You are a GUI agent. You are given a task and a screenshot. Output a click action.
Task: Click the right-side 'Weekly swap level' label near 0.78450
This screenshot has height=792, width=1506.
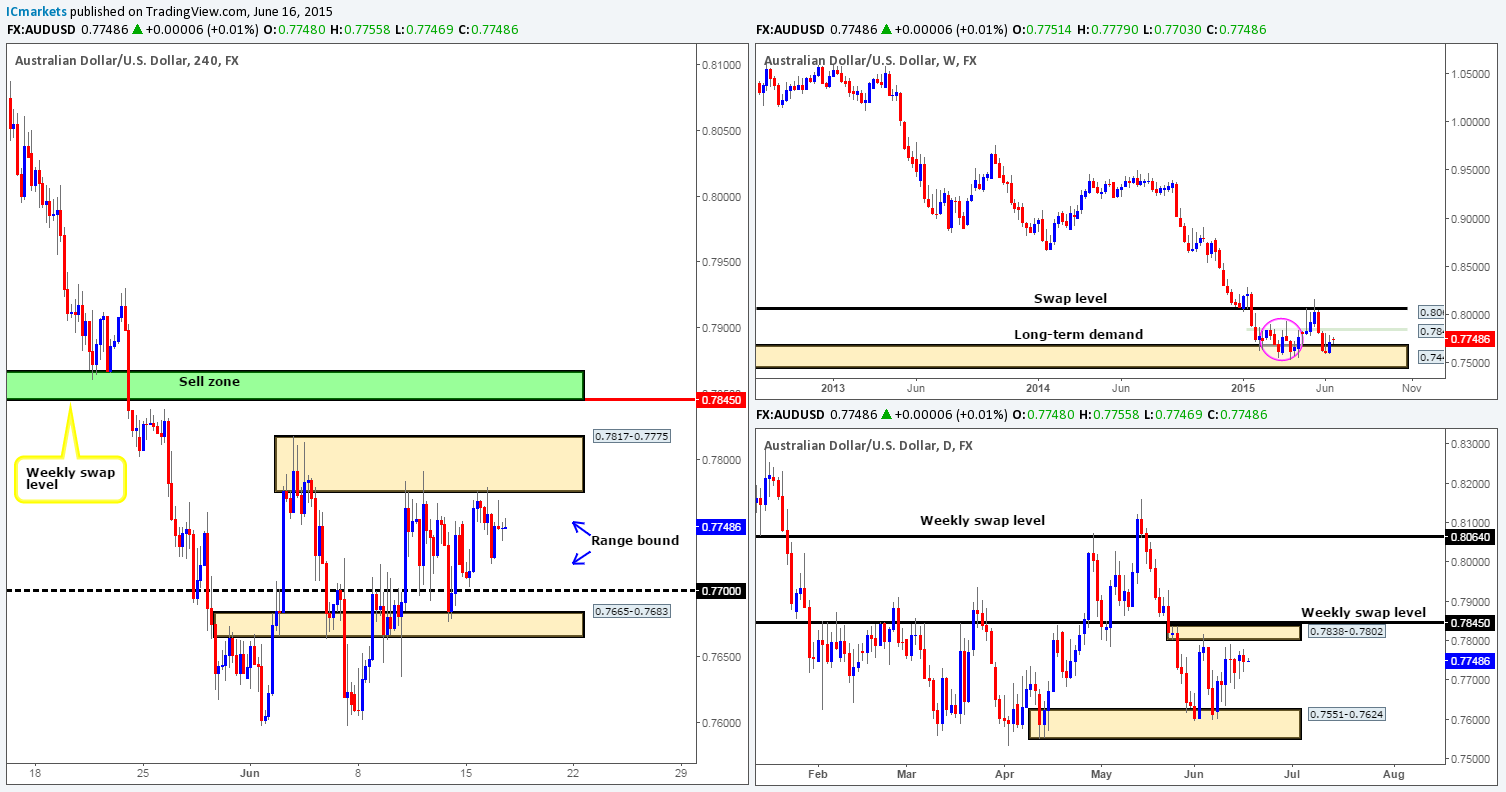click(1363, 612)
